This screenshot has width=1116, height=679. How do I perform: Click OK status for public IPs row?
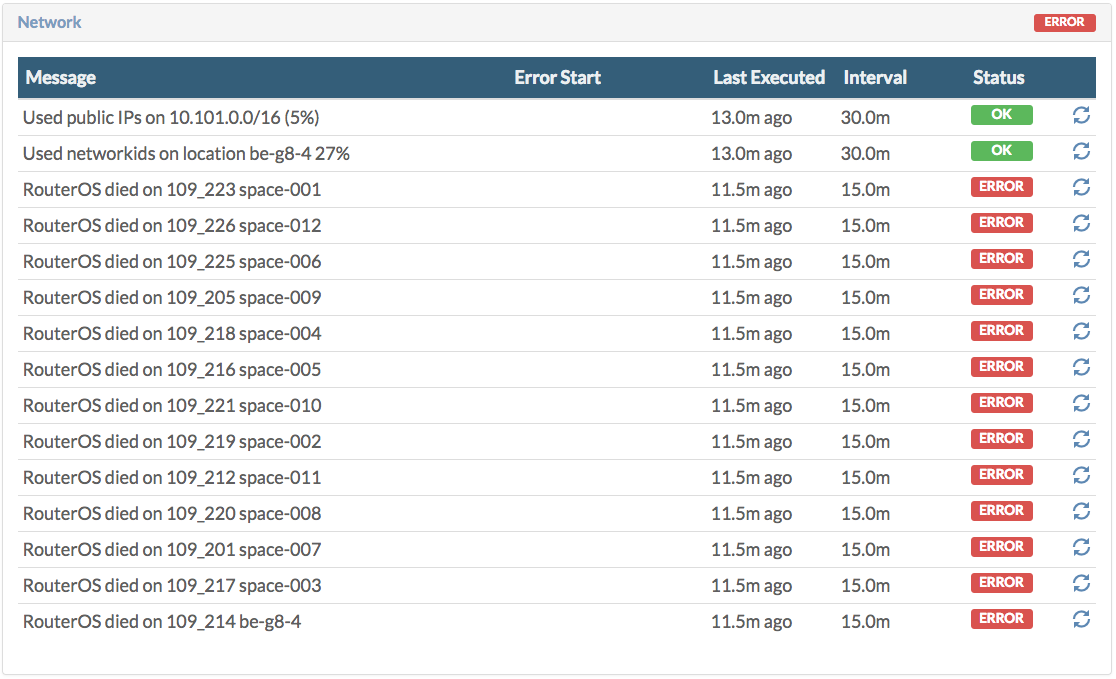coord(1001,115)
